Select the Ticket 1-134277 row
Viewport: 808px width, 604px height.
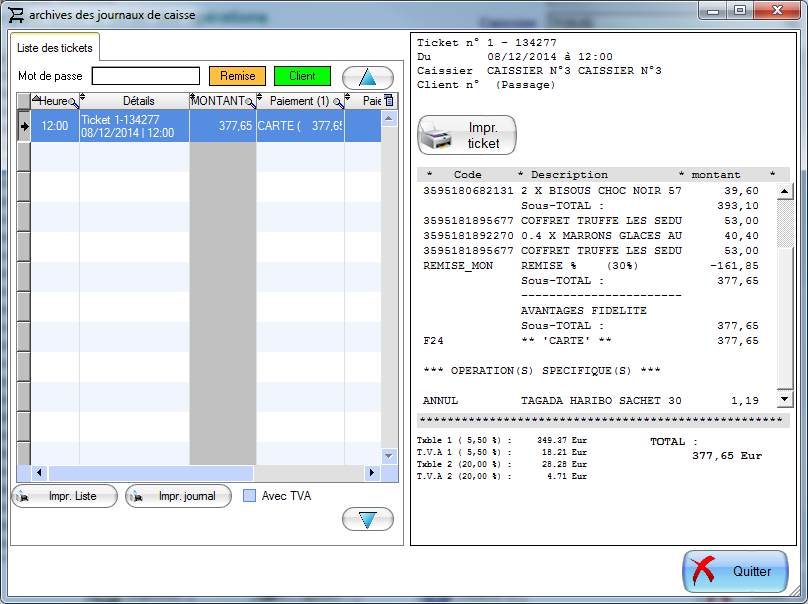(134, 126)
